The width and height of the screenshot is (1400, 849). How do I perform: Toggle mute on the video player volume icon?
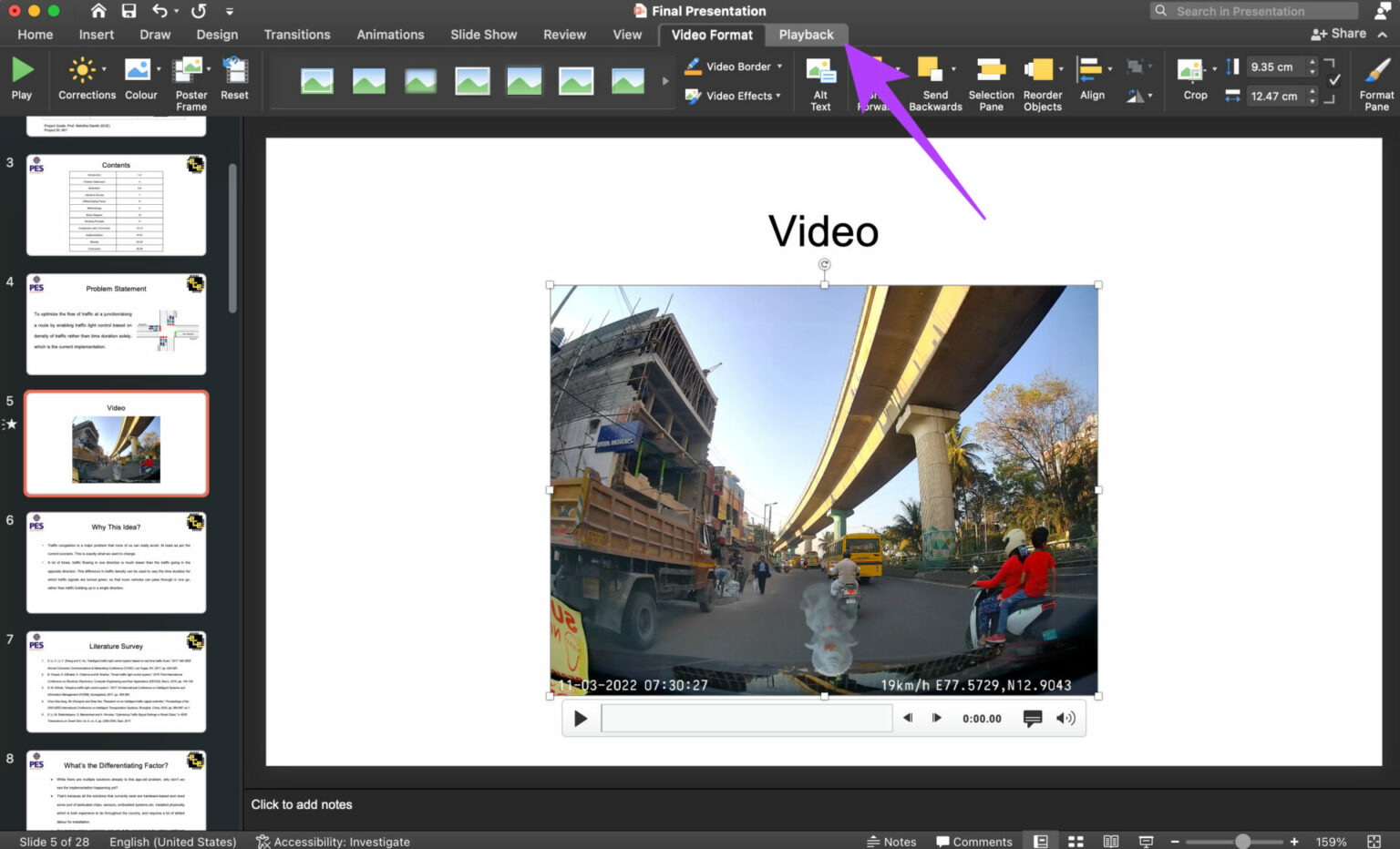1065,718
